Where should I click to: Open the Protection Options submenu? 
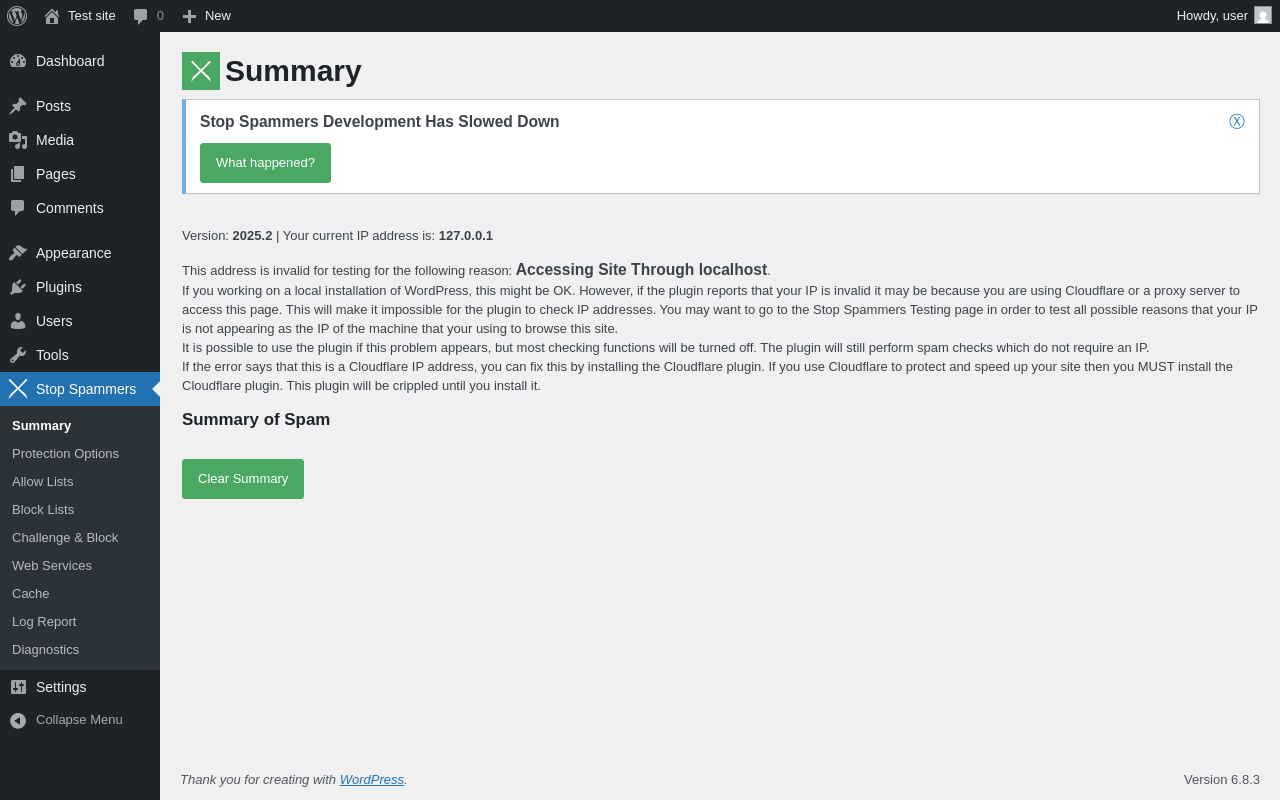coord(65,454)
